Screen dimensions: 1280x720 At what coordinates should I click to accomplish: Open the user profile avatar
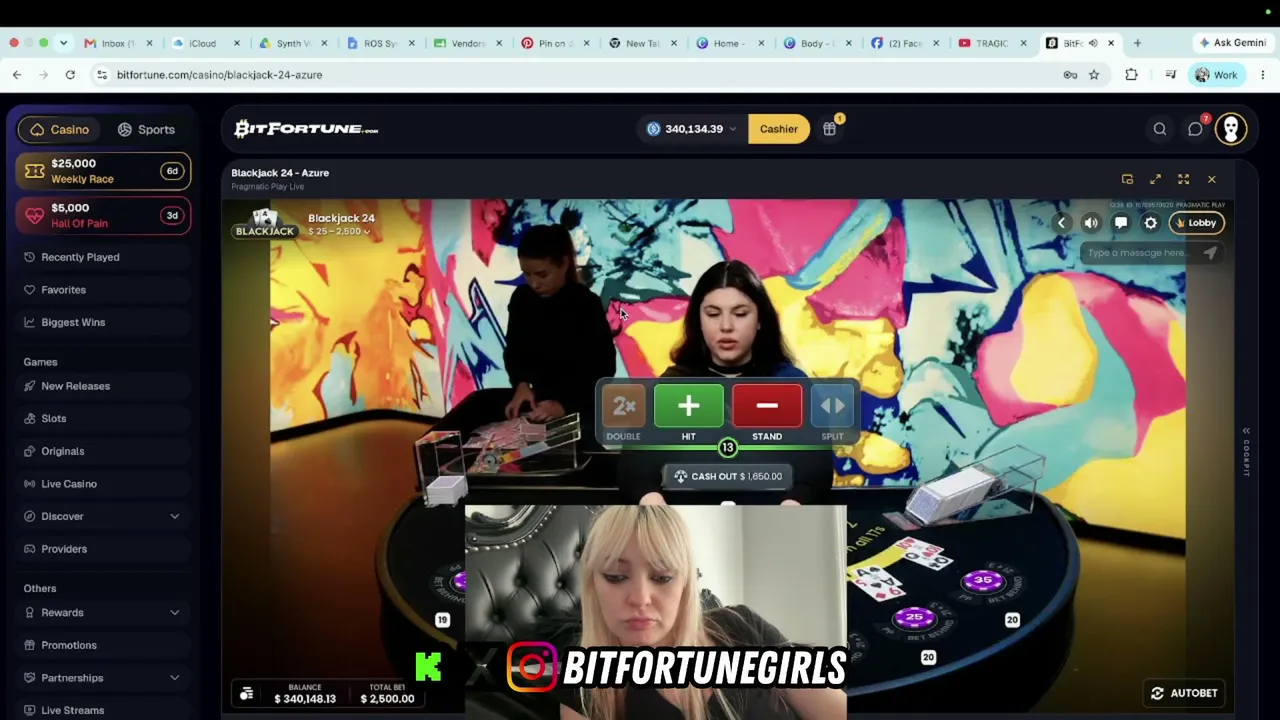pyautogui.click(x=1231, y=129)
